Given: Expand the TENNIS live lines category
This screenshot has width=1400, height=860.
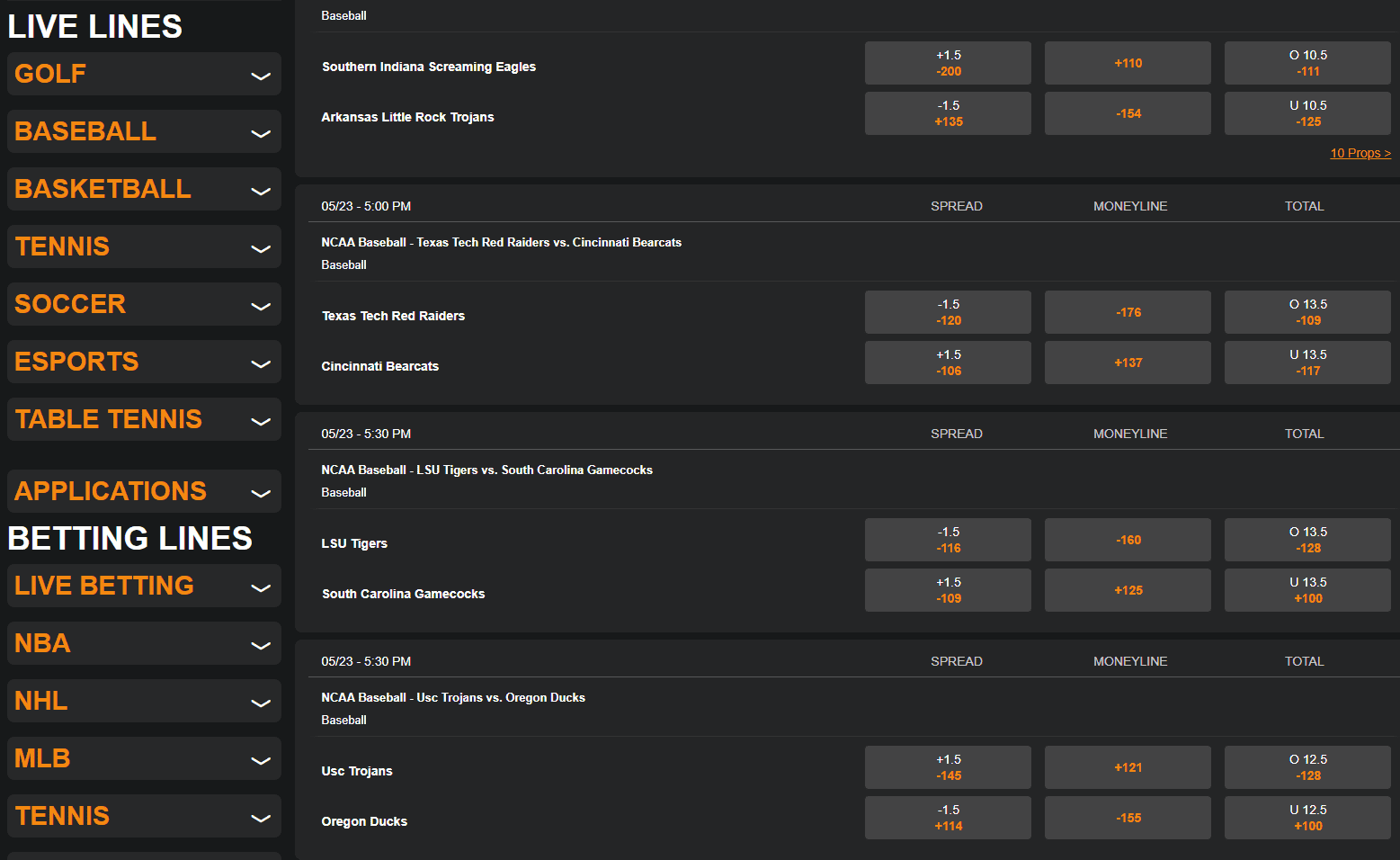Looking at the screenshot, I should (143, 246).
